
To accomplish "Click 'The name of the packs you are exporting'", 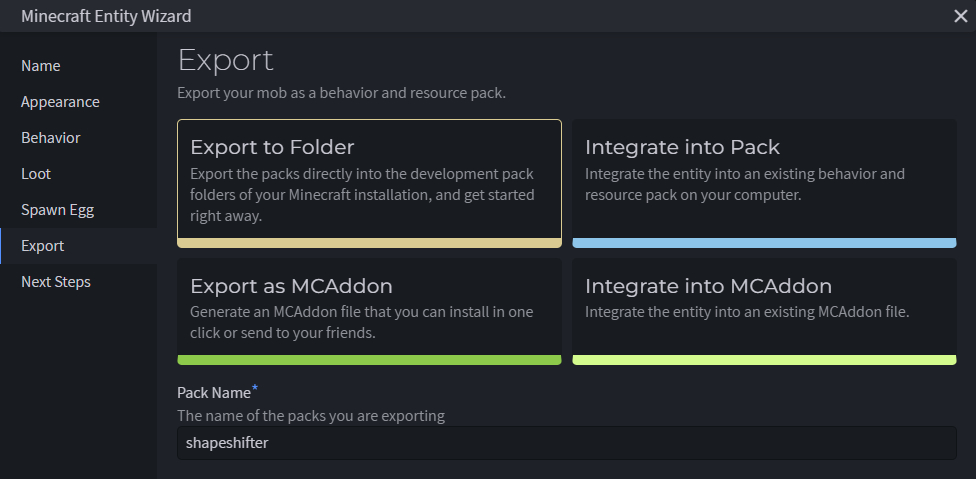I will 311,416.
